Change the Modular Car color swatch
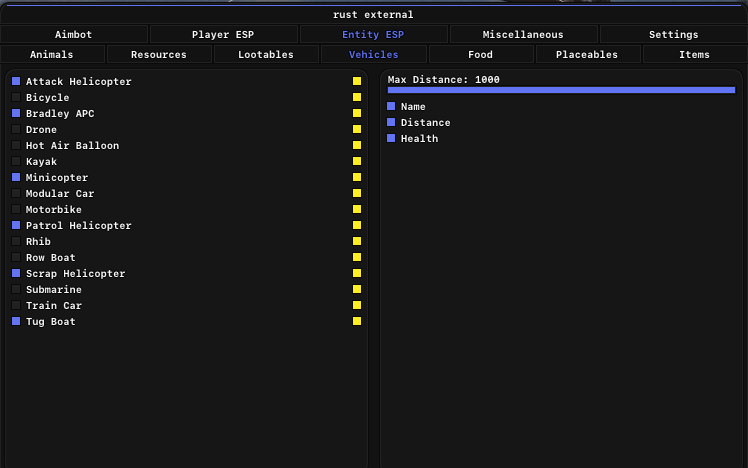 pos(357,193)
